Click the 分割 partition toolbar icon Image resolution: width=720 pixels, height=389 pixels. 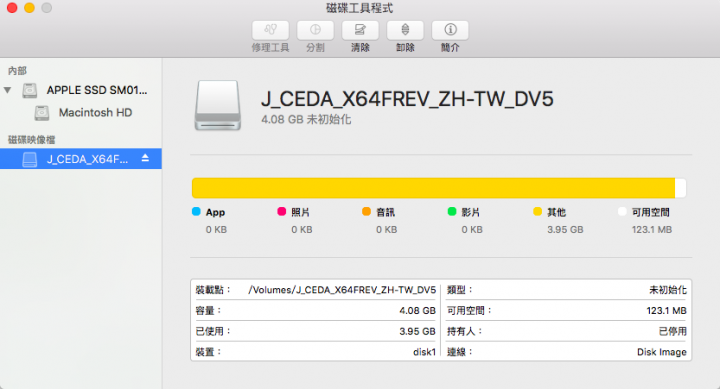pyautogui.click(x=315, y=30)
